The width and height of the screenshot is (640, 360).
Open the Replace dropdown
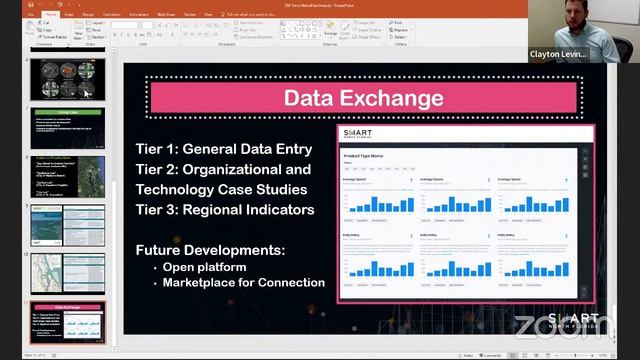click(400, 30)
